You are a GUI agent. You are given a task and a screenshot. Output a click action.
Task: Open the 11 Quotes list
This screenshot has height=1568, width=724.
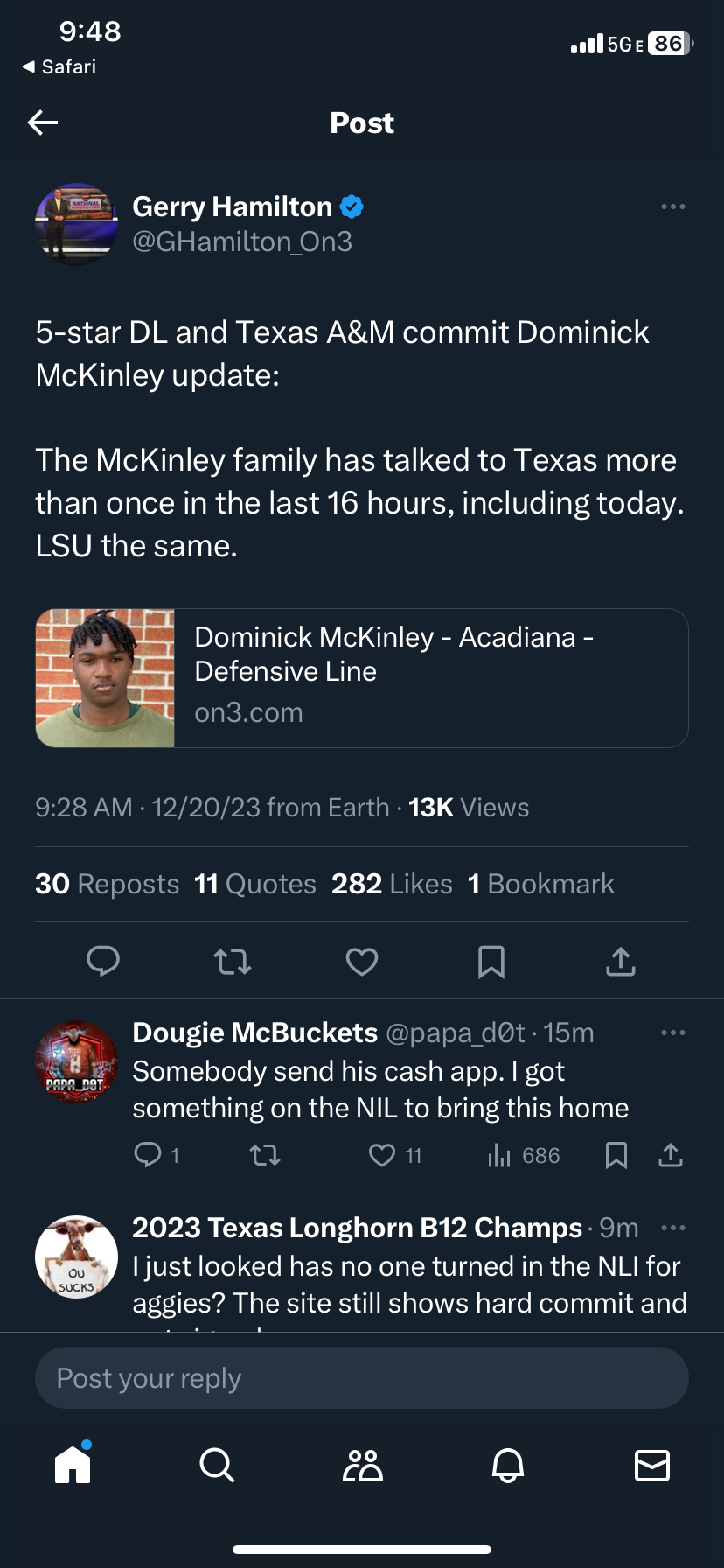255,884
